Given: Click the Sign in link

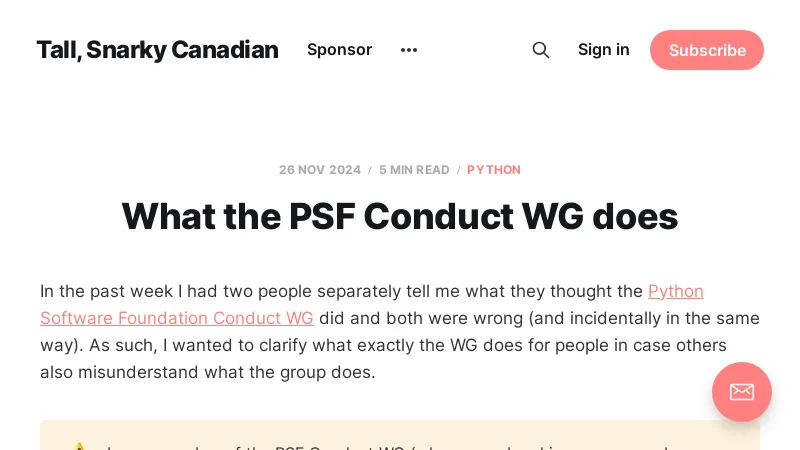Looking at the screenshot, I should 604,50.
